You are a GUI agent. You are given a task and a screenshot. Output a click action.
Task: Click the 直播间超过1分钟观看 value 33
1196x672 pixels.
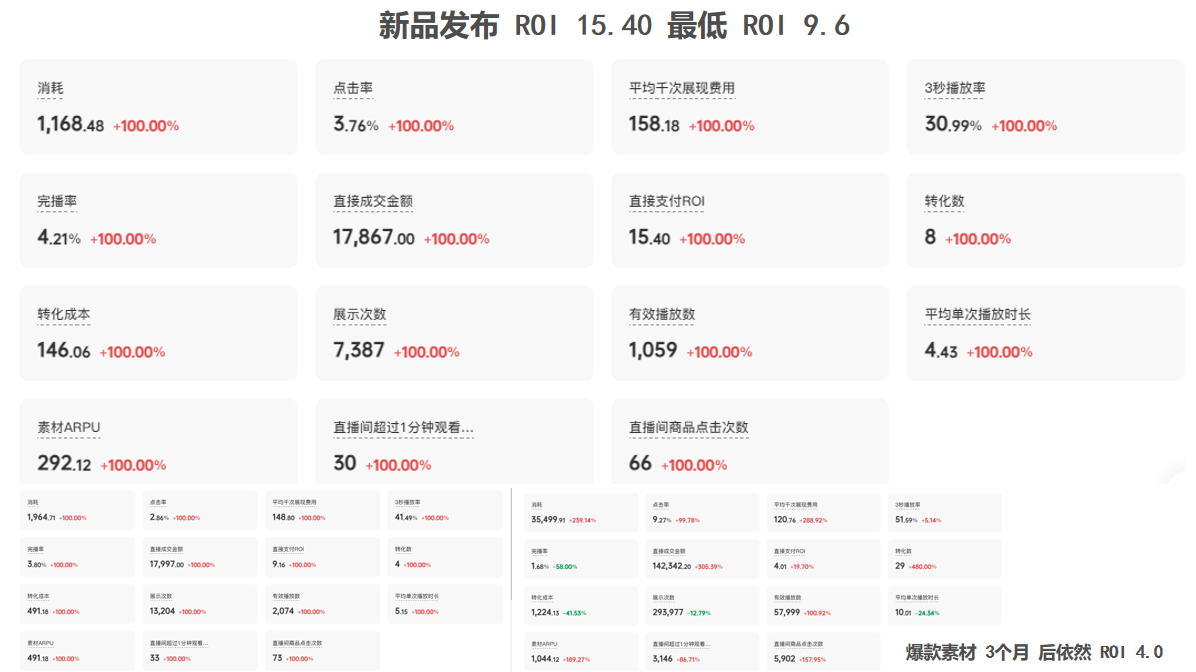pyautogui.click(x=154, y=658)
